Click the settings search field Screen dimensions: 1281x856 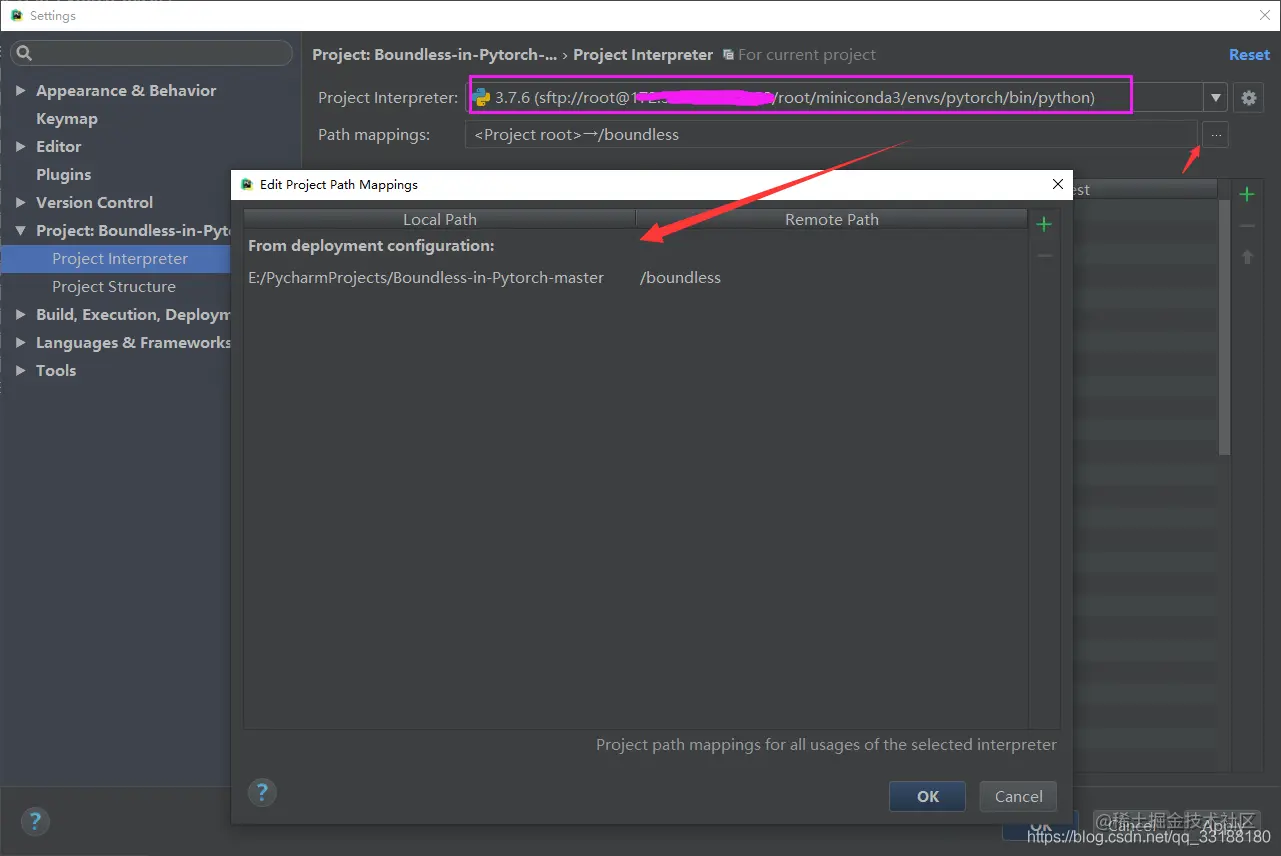(151, 53)
